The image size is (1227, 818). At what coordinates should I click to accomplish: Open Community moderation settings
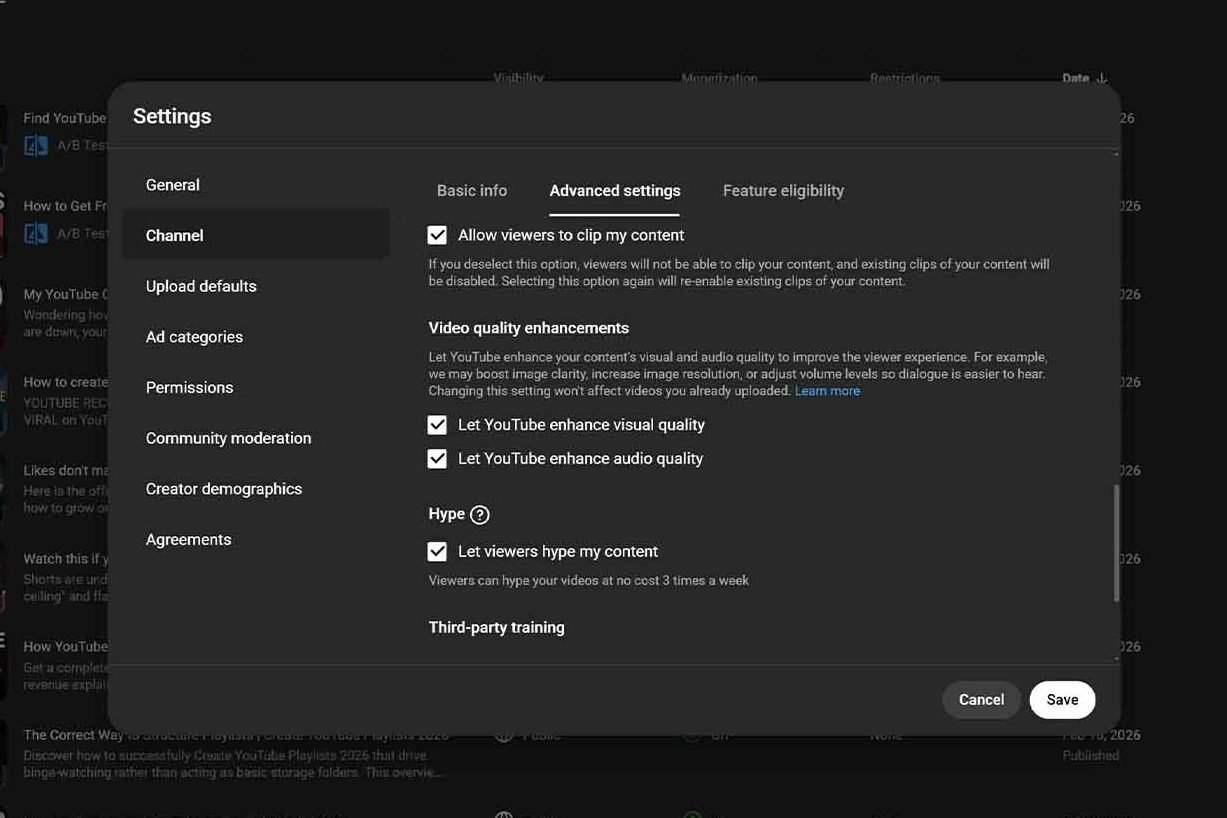pyautogui.click(x=228, y=438)
